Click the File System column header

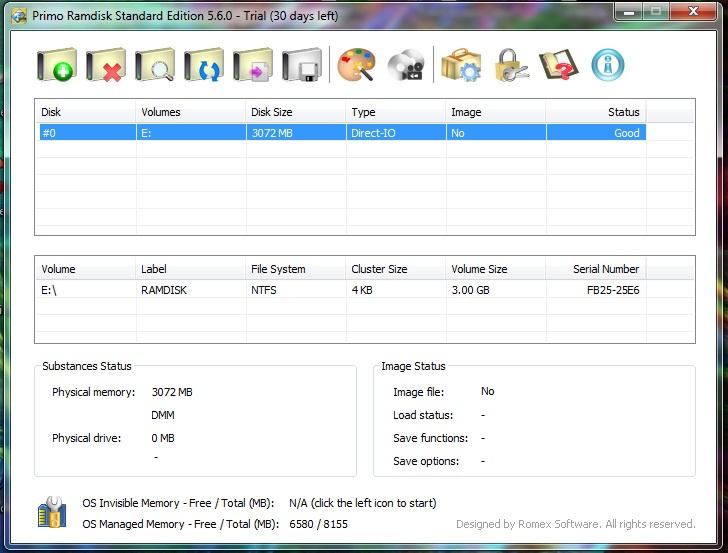click(x=295, y=269)
